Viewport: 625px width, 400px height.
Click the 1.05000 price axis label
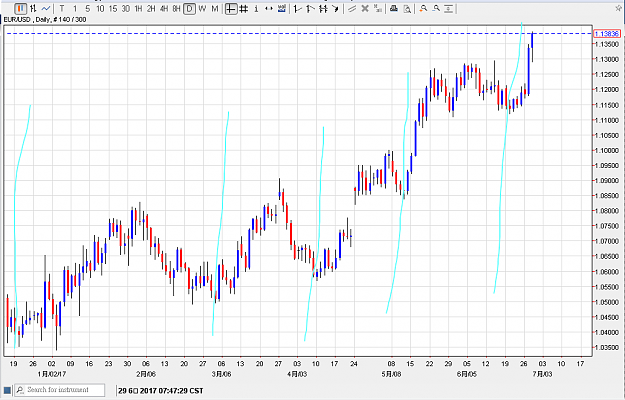[x=607, y=302]
